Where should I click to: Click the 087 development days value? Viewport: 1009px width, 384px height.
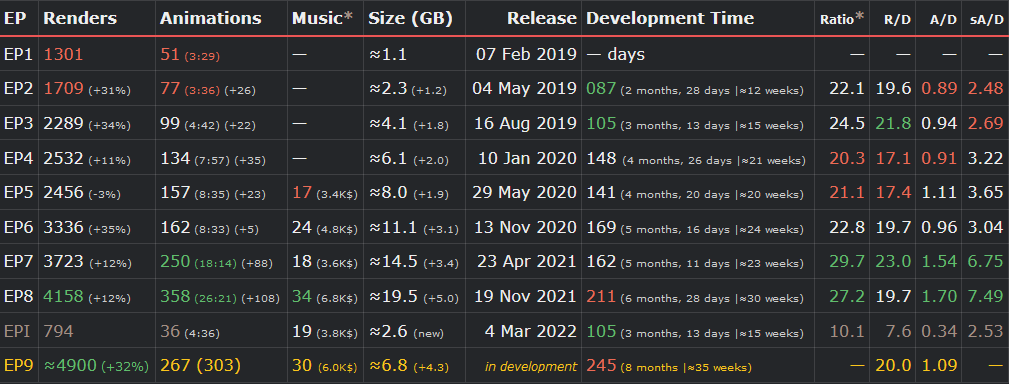[x=601, y=89]
